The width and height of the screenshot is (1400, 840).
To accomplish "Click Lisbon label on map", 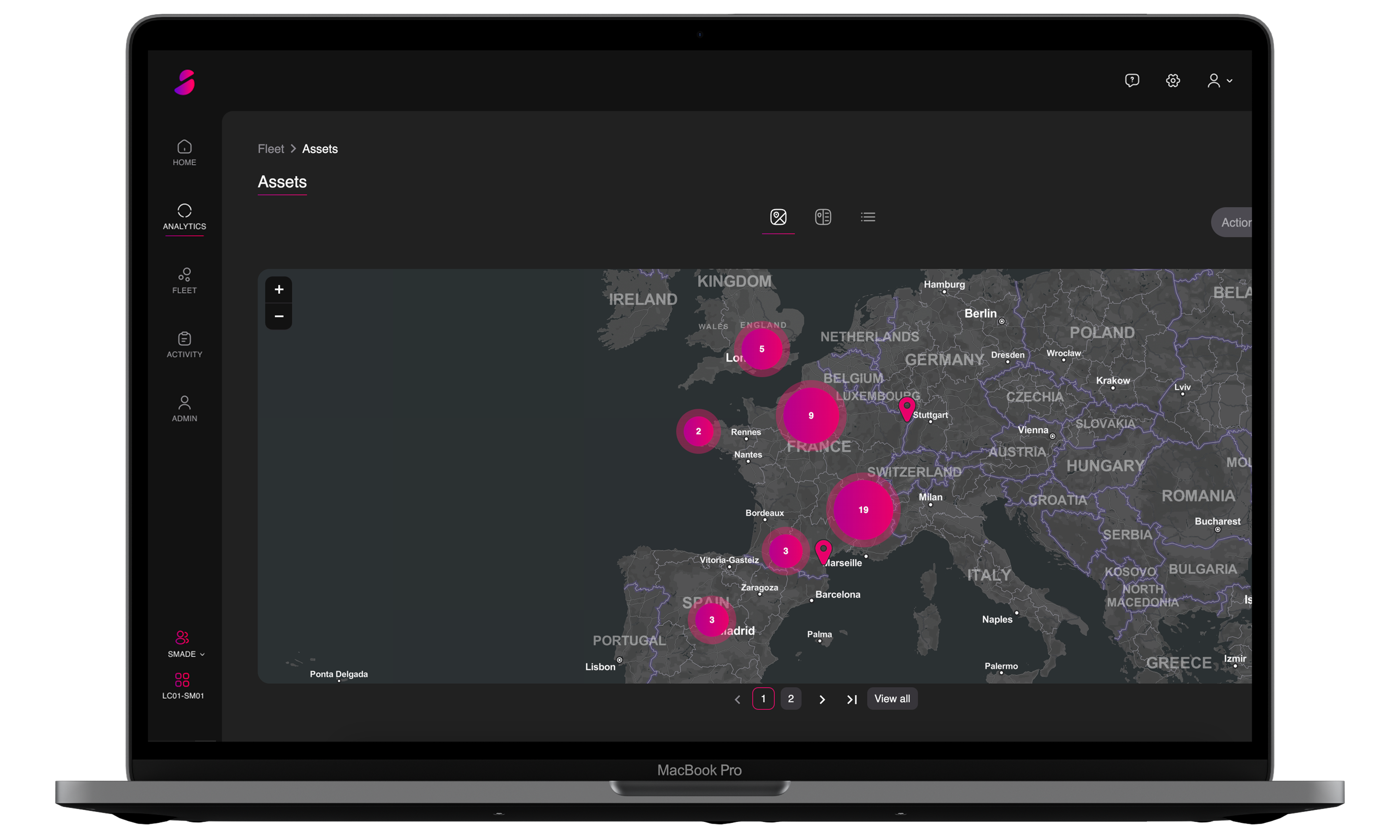I will point(600,667).
